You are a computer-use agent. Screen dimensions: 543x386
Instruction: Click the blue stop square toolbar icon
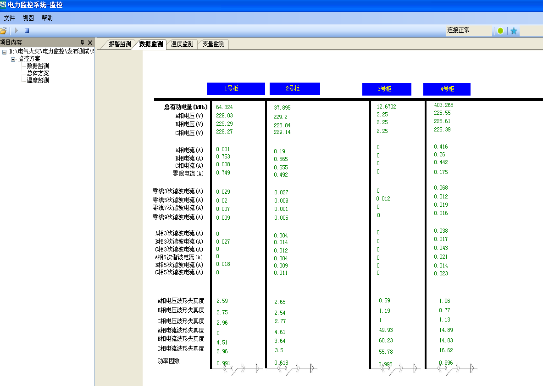click(x=27, y=31)
